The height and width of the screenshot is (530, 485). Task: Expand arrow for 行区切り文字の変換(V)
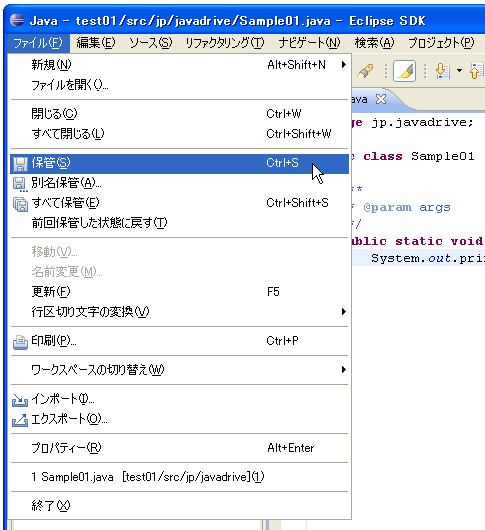pos(343,312)
